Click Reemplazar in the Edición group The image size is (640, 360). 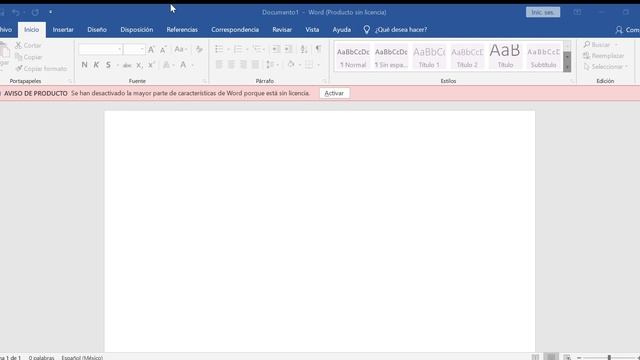point(604,56)
